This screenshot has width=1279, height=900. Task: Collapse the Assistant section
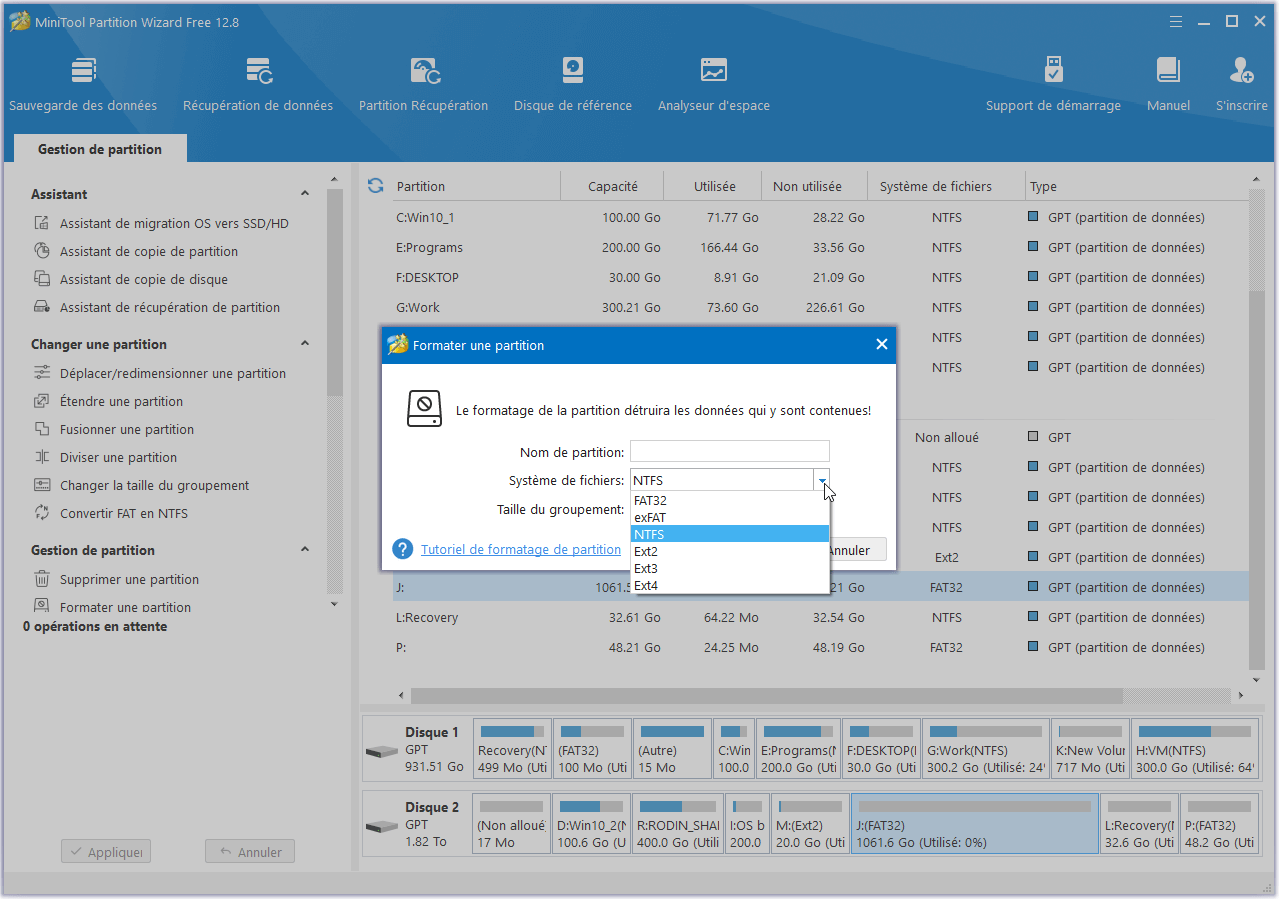pos(306,193)
